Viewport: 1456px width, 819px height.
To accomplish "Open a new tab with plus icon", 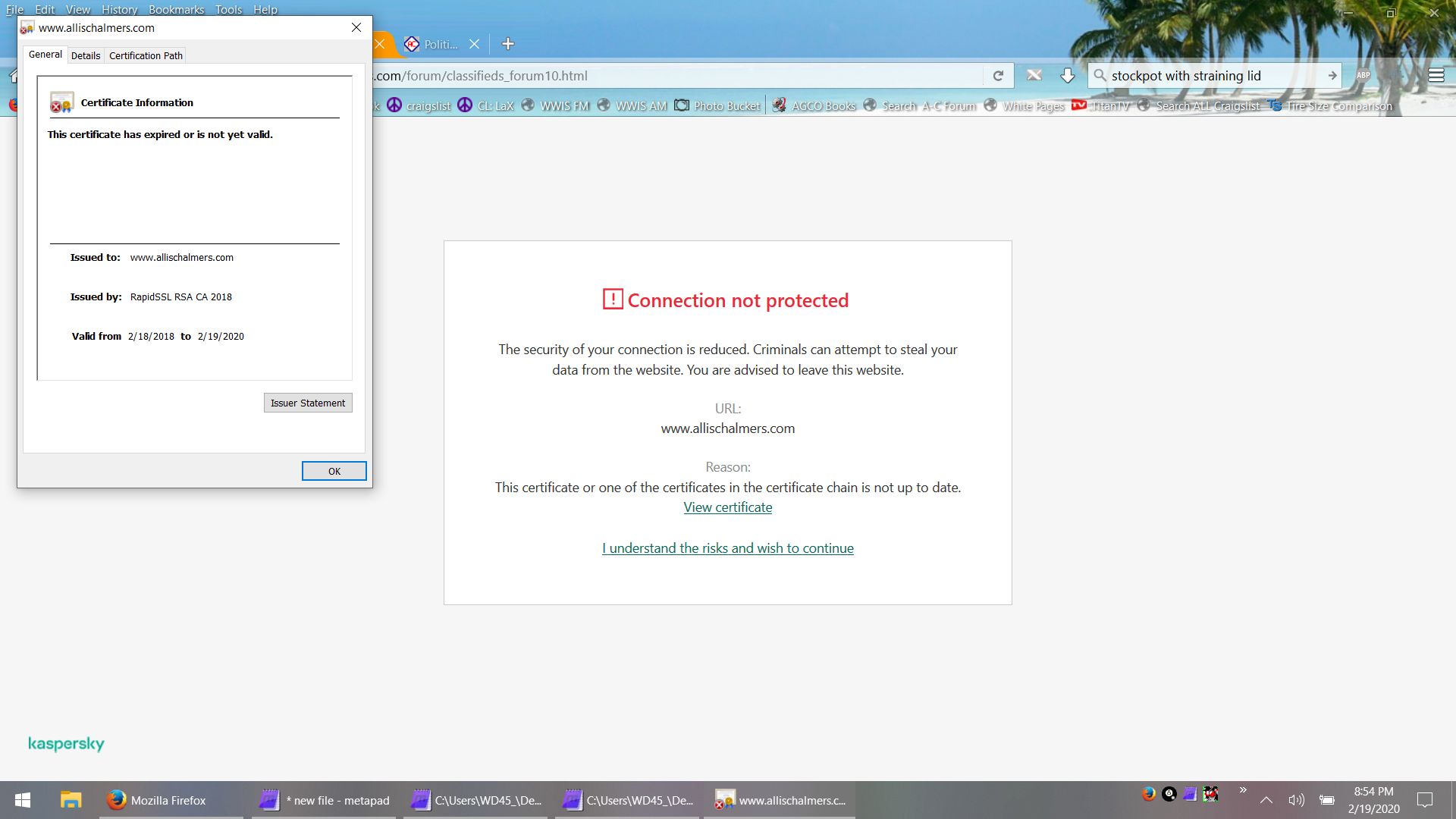I will 508,44.
